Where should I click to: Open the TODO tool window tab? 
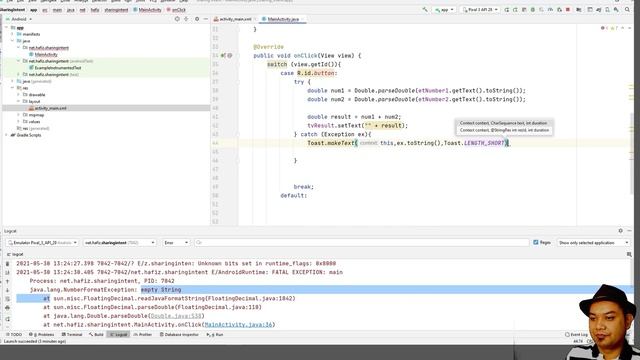[14, 334]
